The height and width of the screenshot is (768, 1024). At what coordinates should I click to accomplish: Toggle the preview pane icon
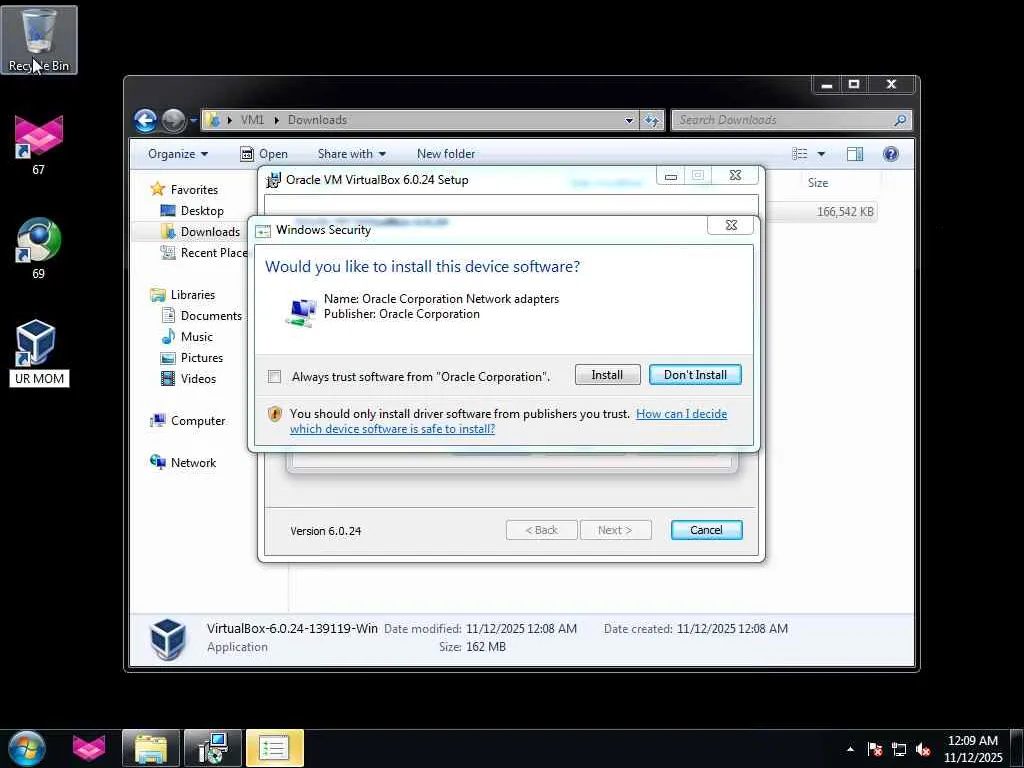(855, 154)
